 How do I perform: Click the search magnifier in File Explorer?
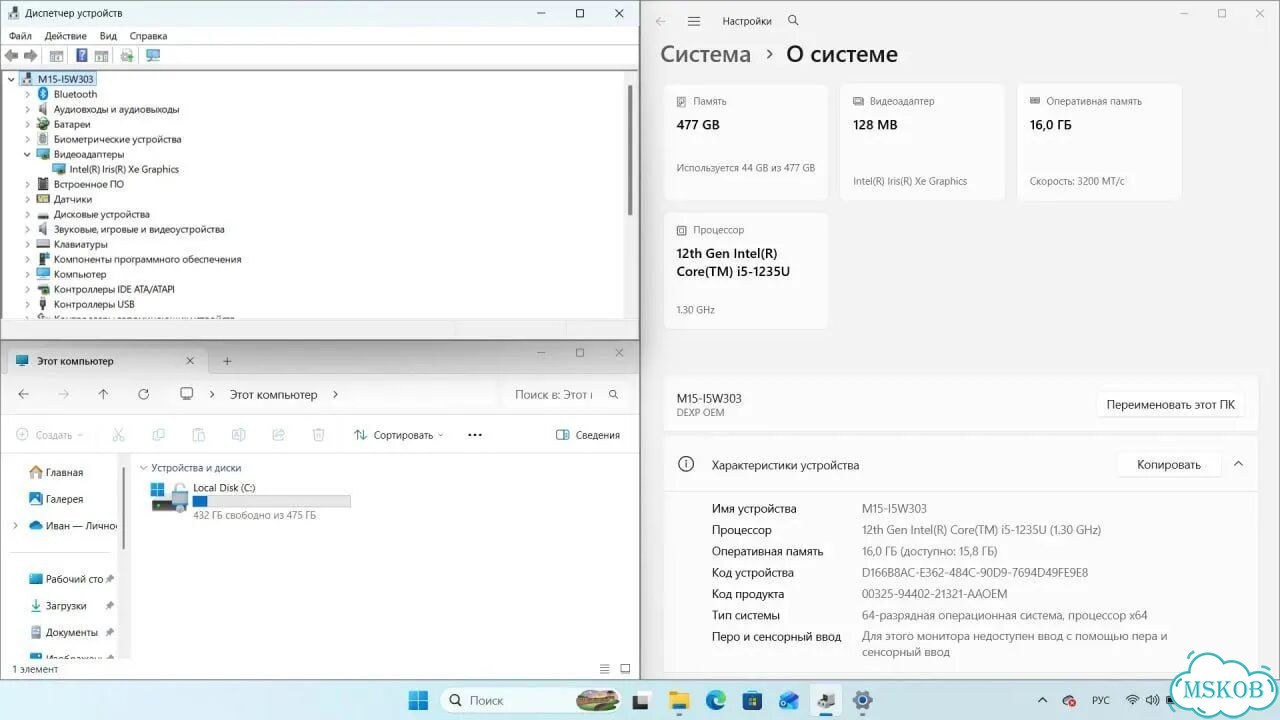[614, 394]
